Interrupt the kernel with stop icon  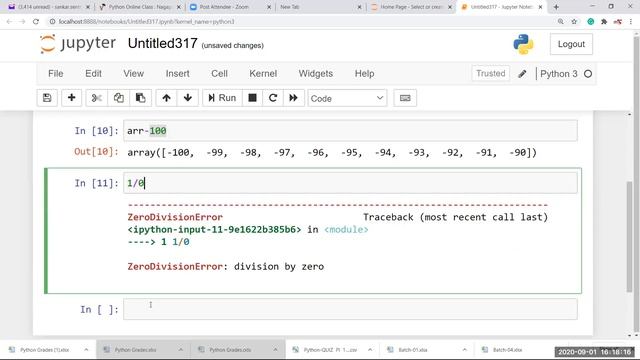point(253,98)
